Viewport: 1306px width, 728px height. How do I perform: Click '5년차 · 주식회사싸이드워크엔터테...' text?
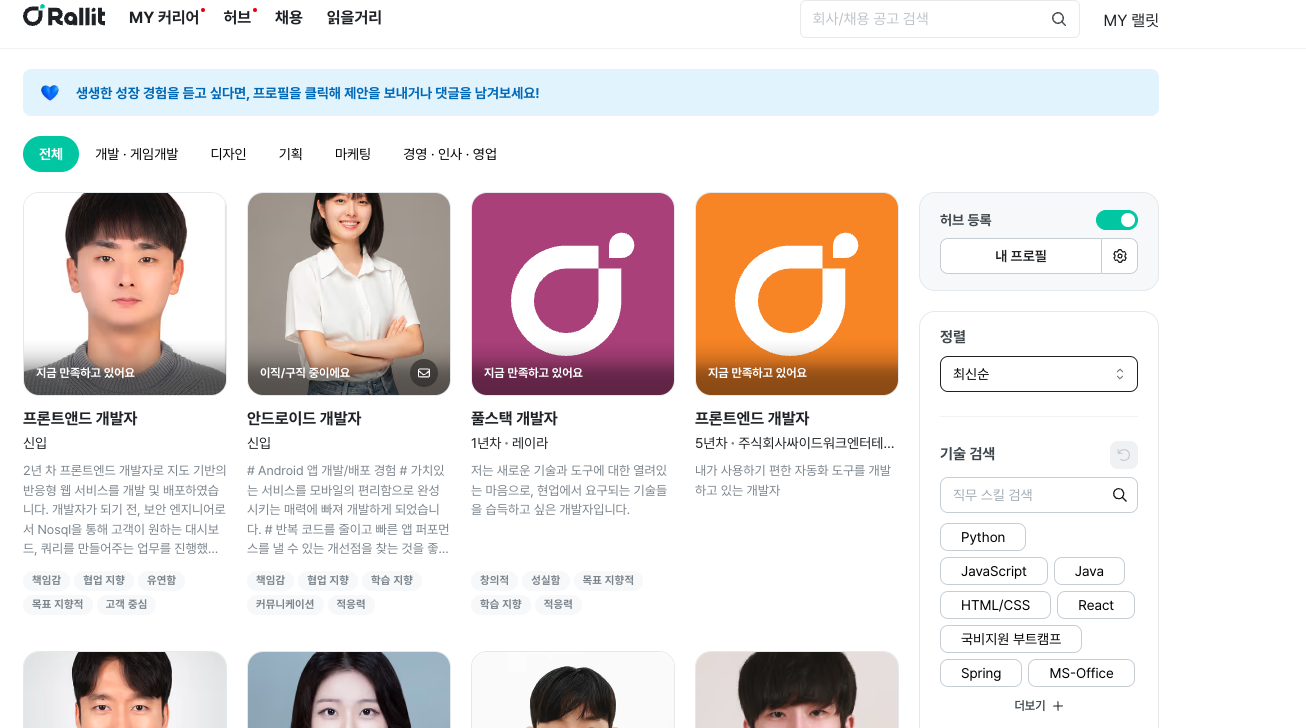795,443
